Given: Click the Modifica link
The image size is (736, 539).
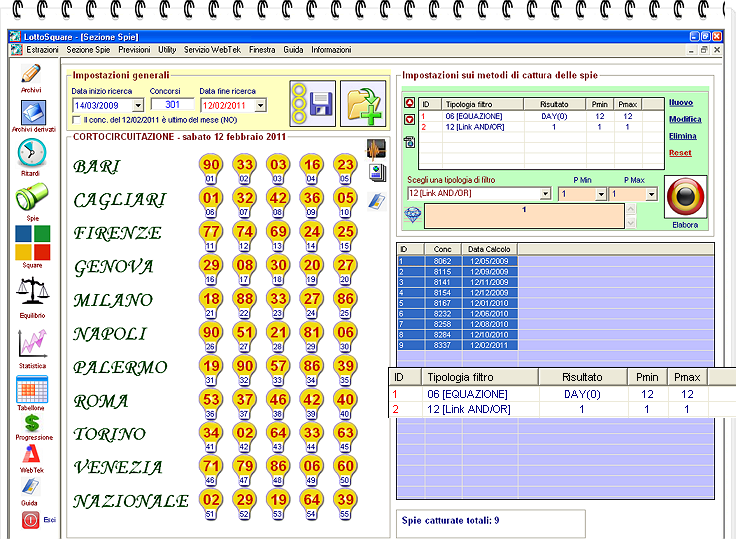Looking at the screenshot, I should click(x=685, y=119).
